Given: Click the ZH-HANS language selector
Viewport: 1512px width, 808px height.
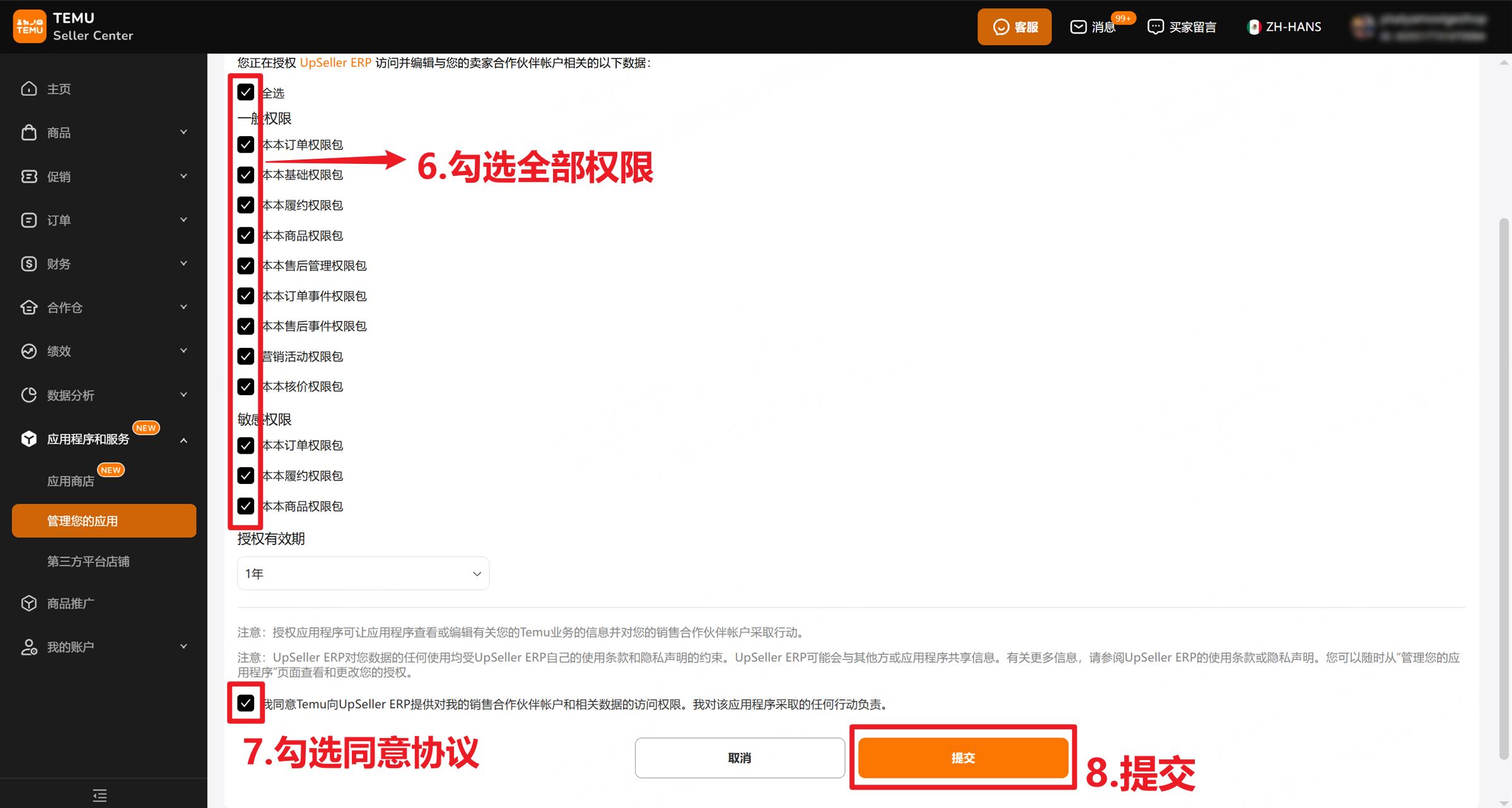Looking at the screenshot, I should click(x=1284, y=27).
